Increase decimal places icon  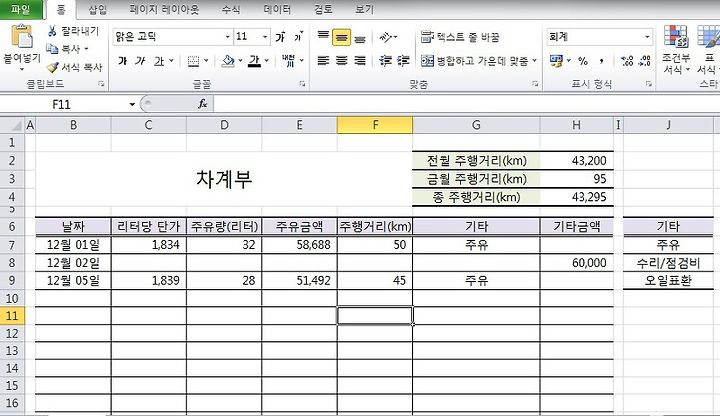[x=627, y=61]
